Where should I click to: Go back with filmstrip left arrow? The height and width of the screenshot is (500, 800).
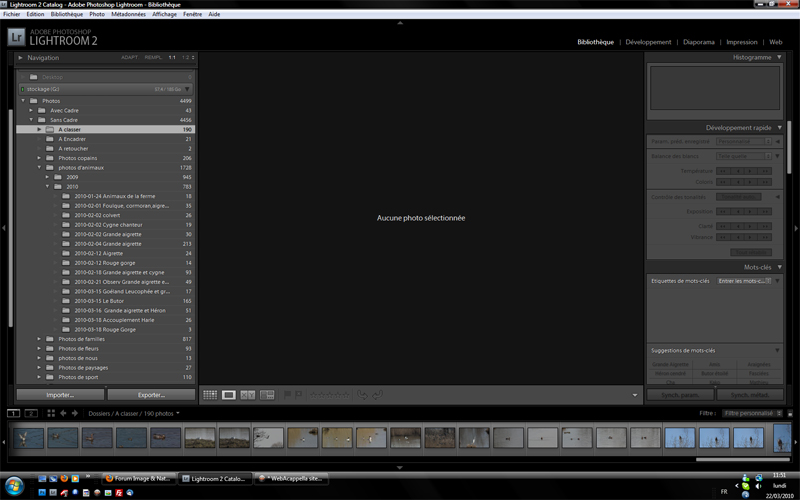[x=62, y=413]
